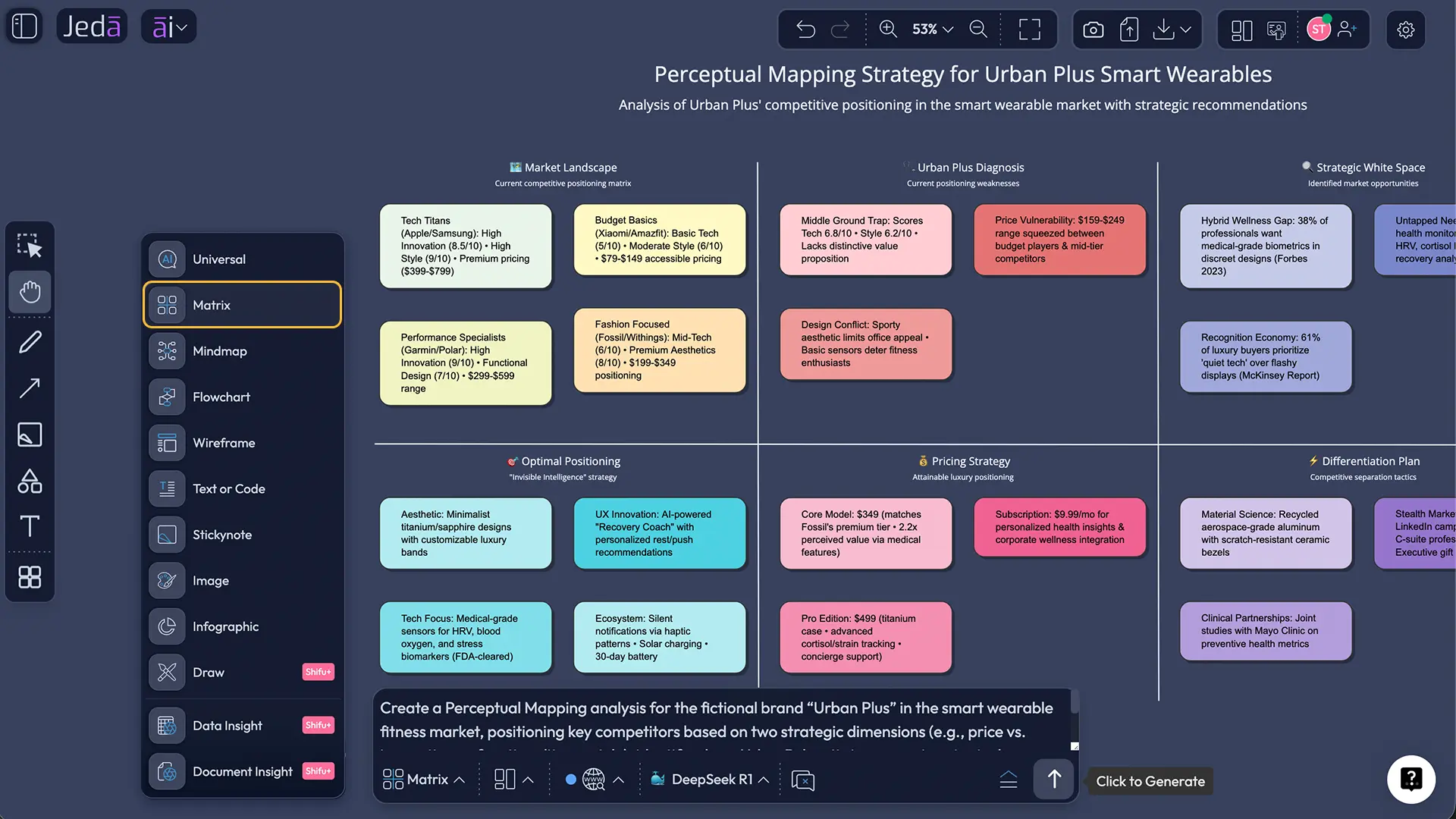Click the Jeda logo

pyautogui.click(x=92, y=27)
